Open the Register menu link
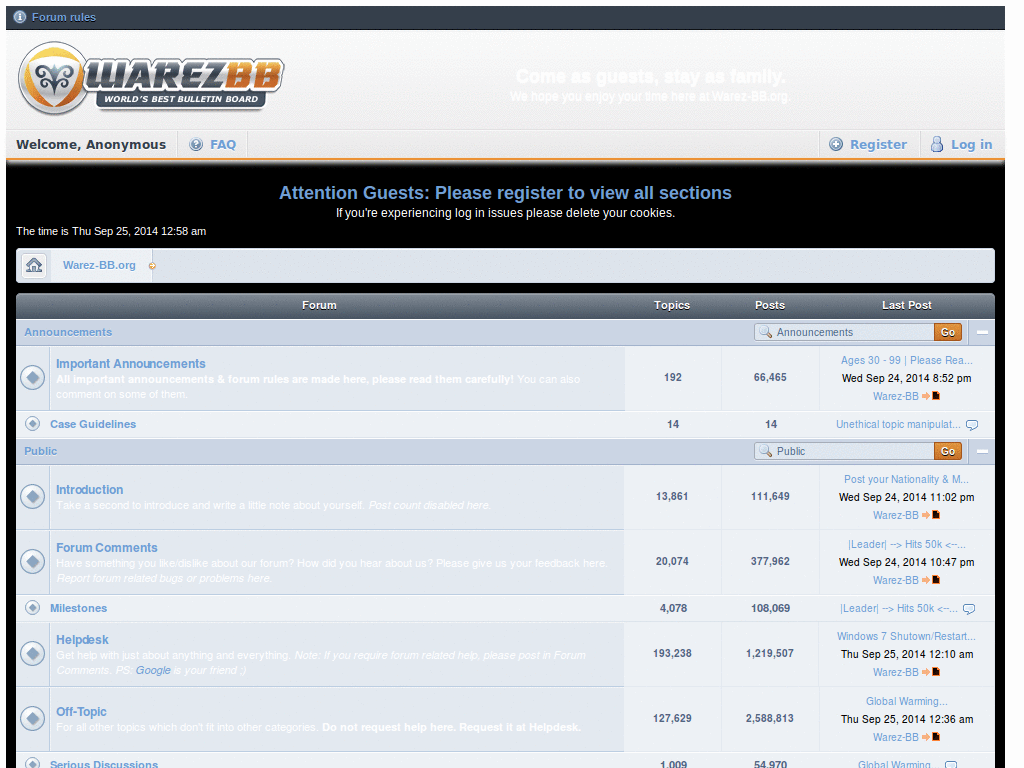This screenshot has height=768, width=1024. (x=878, y=144)
